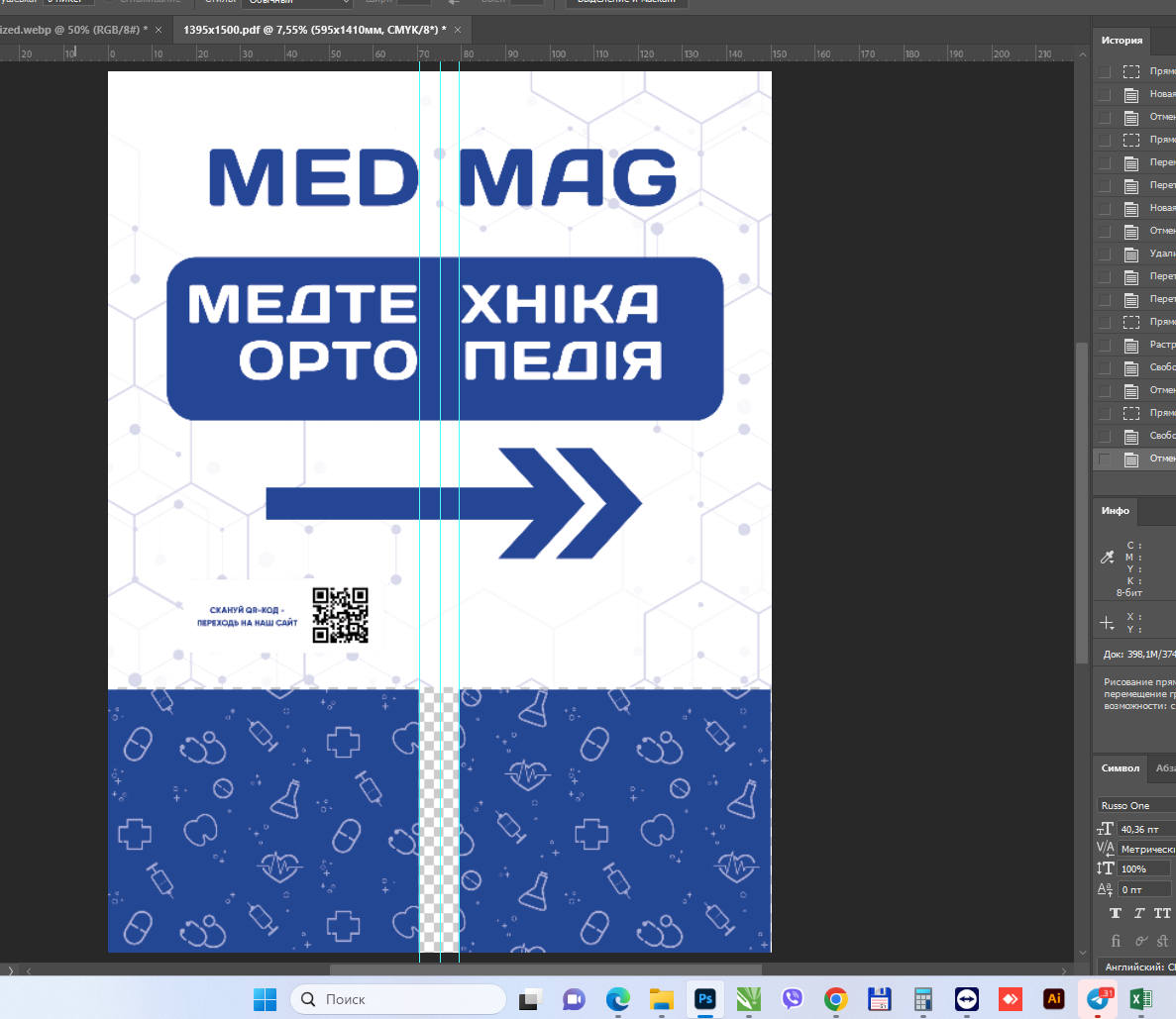Viewport: 1176px width, 1019px height.
Task: Switch to the Символ panel tab
Action: pyautogui.click(x=1120, y=767)
